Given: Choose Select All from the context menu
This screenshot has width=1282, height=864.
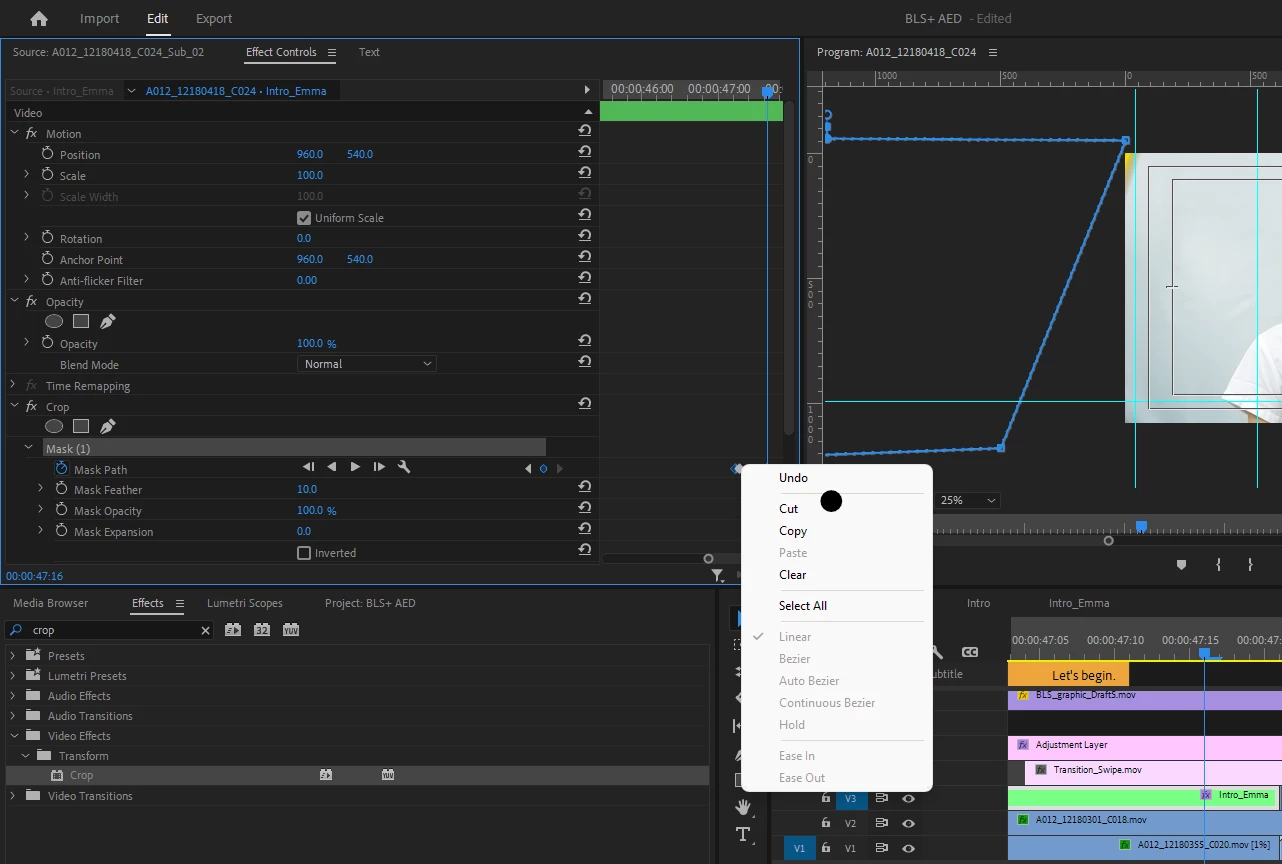Looking at the screenshot, I should (803, 606).
